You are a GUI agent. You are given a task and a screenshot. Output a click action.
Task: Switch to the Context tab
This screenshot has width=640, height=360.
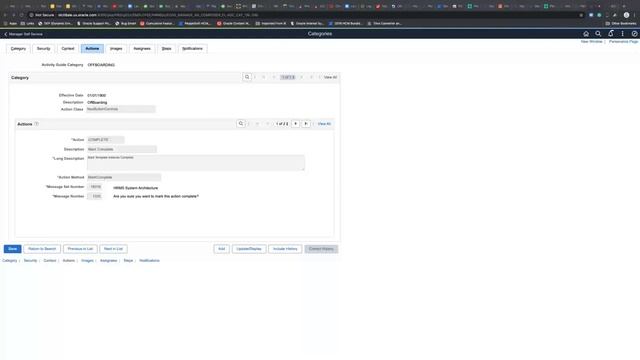68,49
